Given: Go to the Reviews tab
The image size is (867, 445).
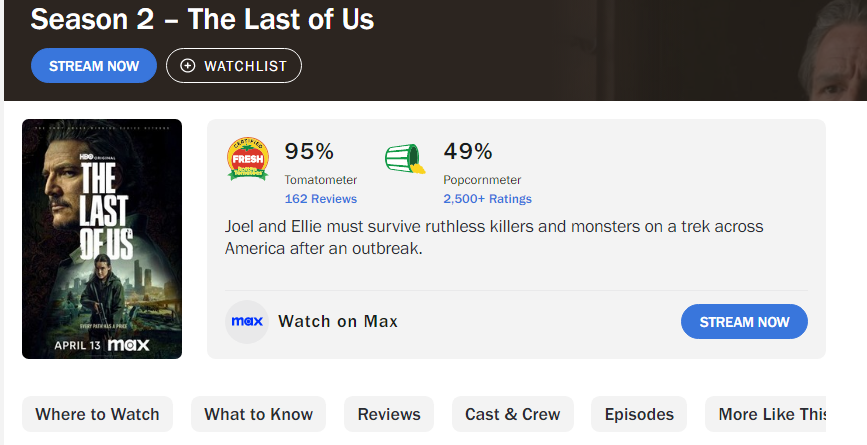Looking at the screenshot, I should click(389, 414).
